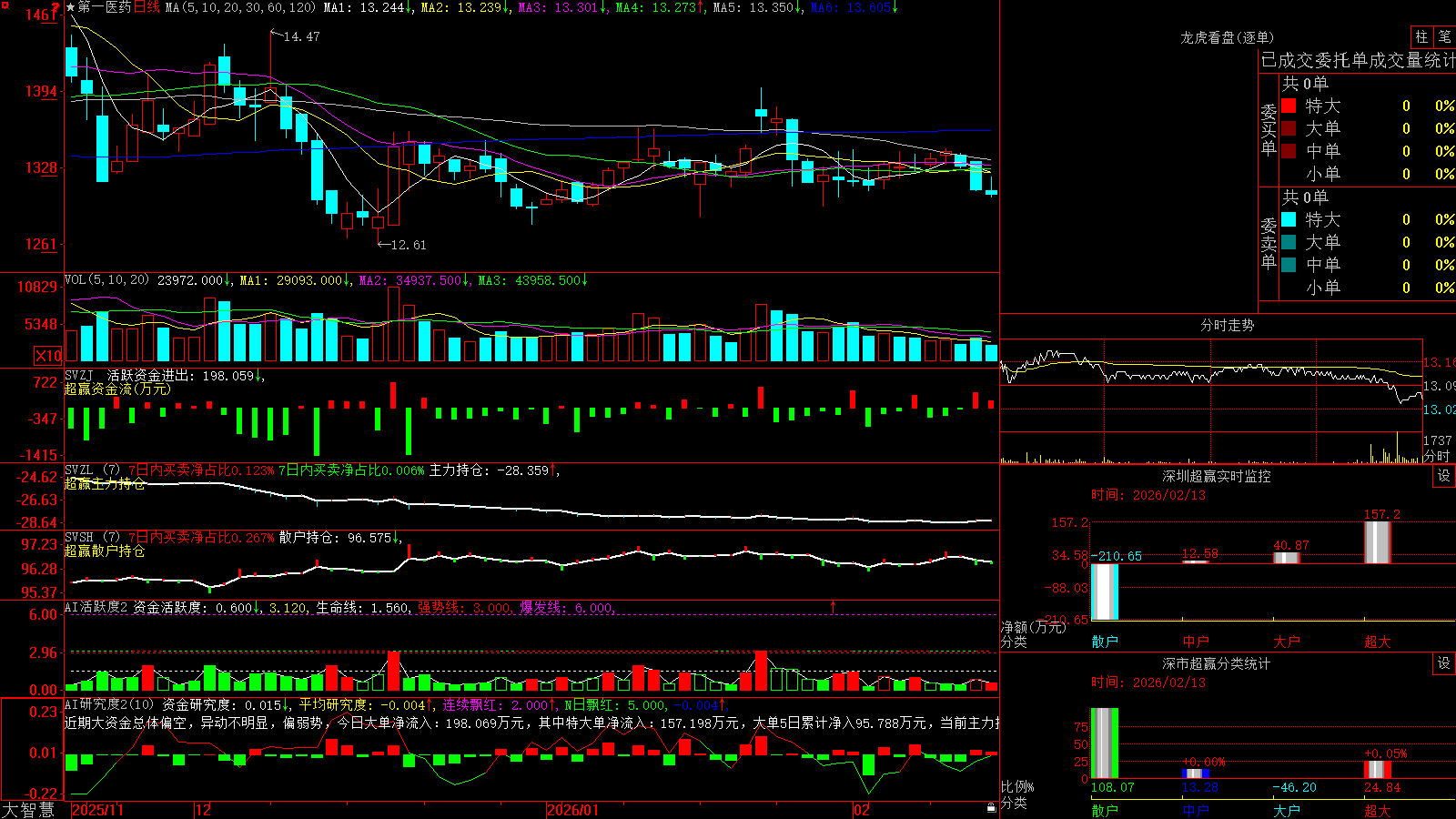The image size is (1456, 819).
Task: Click the cyan 特大 sell order swatch
Action: (1289, 219)
